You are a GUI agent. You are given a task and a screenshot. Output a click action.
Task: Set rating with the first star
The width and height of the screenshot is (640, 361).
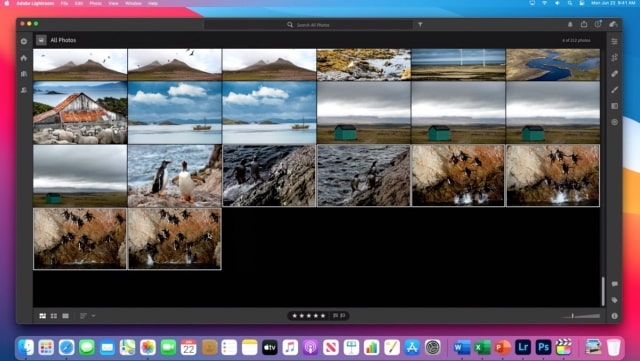tap(294, 316)
